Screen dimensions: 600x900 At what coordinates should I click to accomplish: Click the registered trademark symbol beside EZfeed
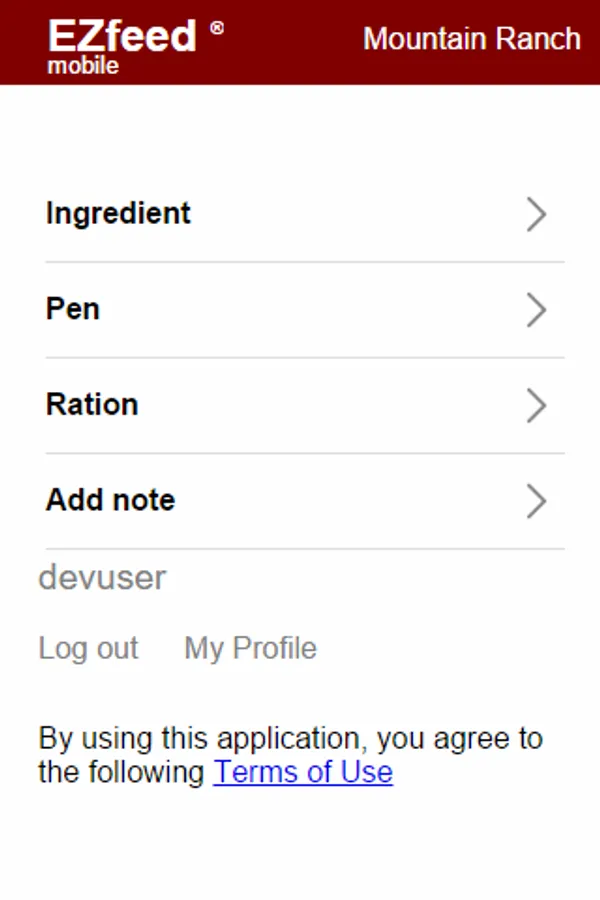click(217, 28)
